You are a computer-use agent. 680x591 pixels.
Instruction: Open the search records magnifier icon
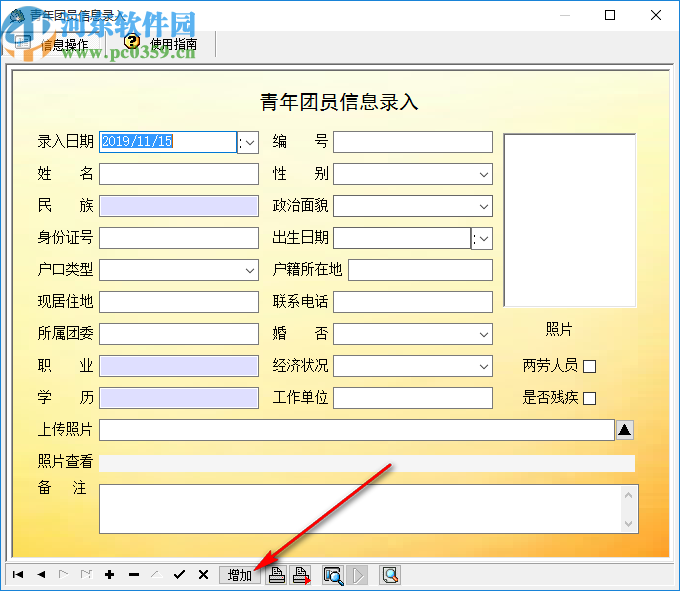point(333,575)
